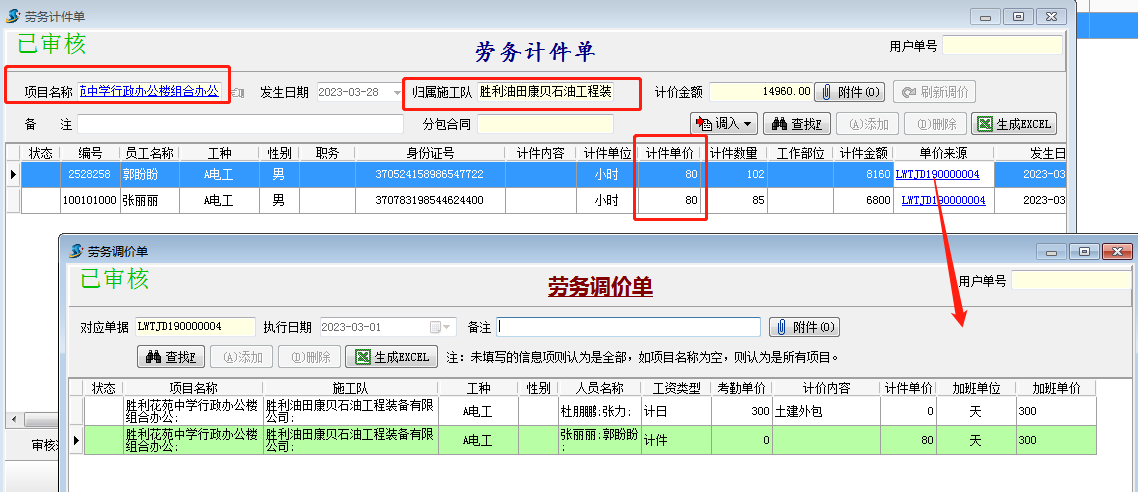The width and height of the screenshot is (1138, 492).
Task: Open the 调入 dropdown menu
Action: click(x=724, y=124)
